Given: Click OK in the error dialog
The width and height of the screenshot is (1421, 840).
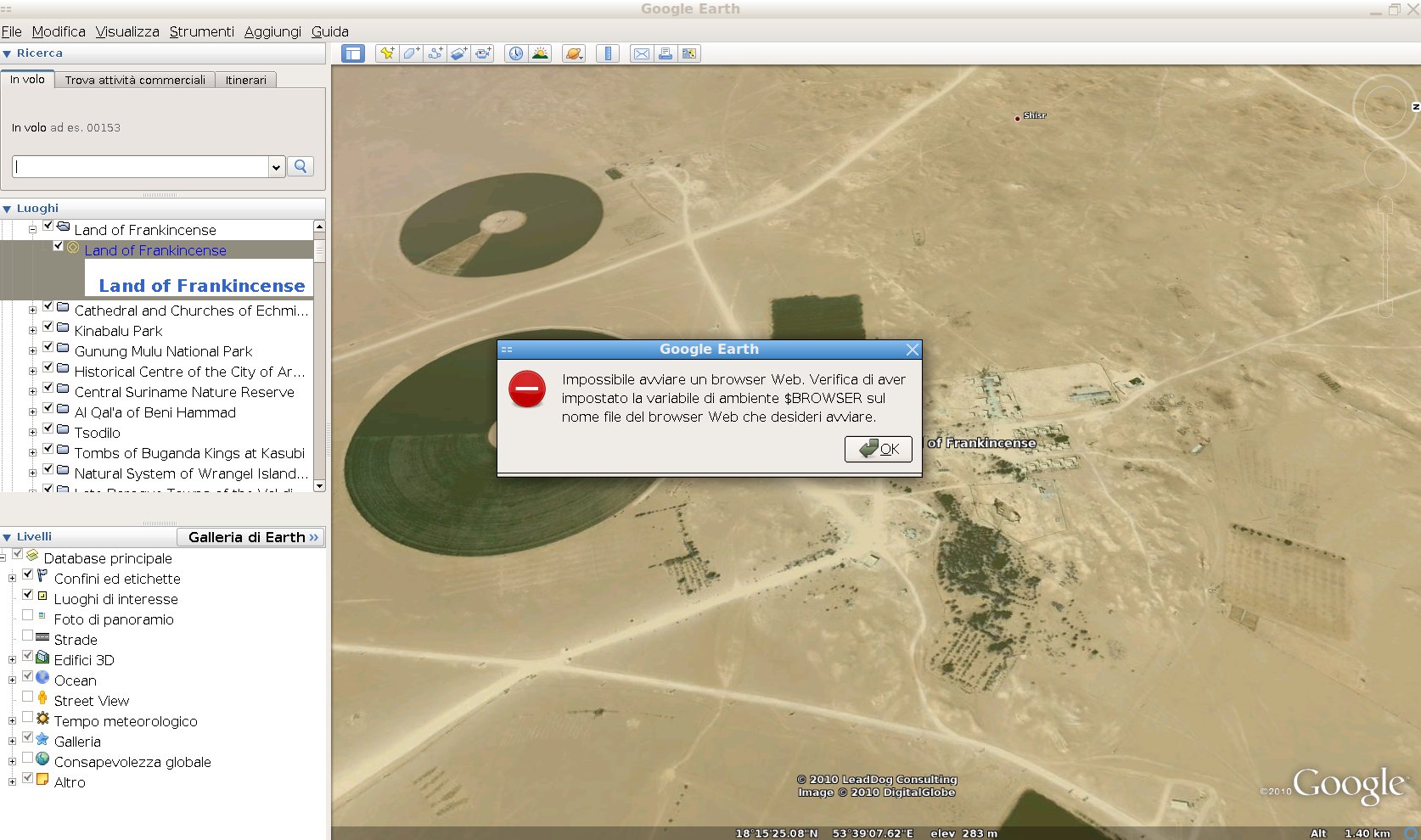Looking at the screenshot, I should point(879,449).
